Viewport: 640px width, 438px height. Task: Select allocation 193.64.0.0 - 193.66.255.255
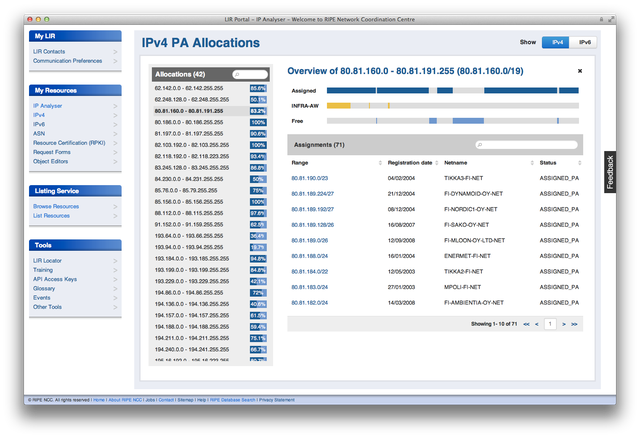tap(211, 236)
